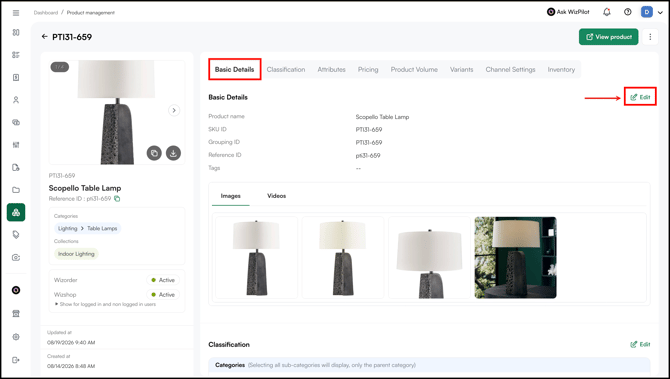Open the Attributes tab
The height and width of the screenshot is (379, 670).
(331, 69)
